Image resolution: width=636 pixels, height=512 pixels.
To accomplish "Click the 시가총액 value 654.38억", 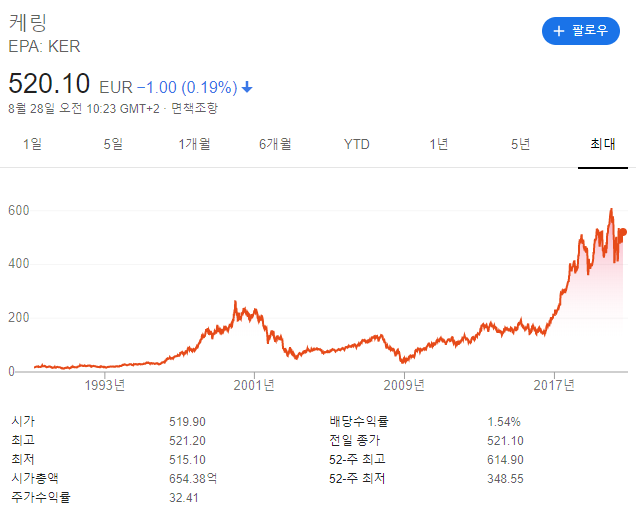I will coord(193,478).
